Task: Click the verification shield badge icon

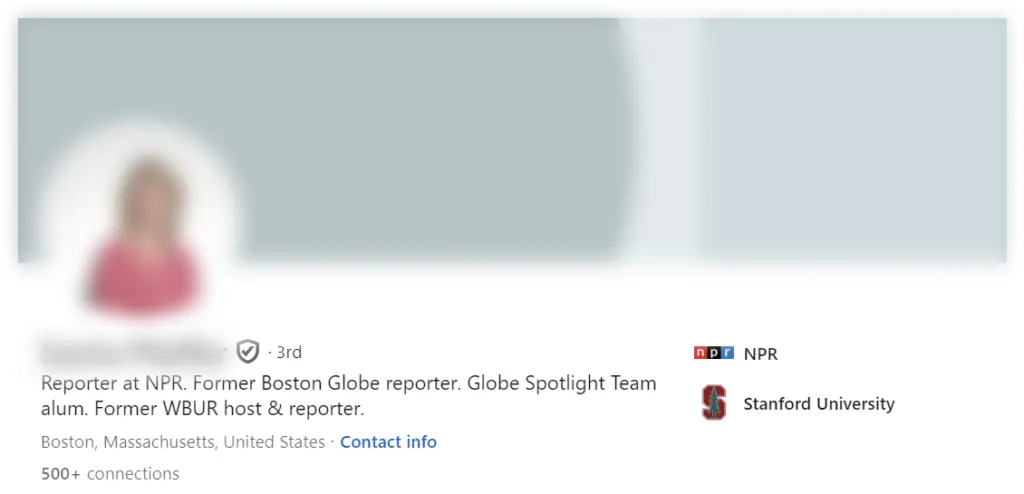Action: pos(248,352)
